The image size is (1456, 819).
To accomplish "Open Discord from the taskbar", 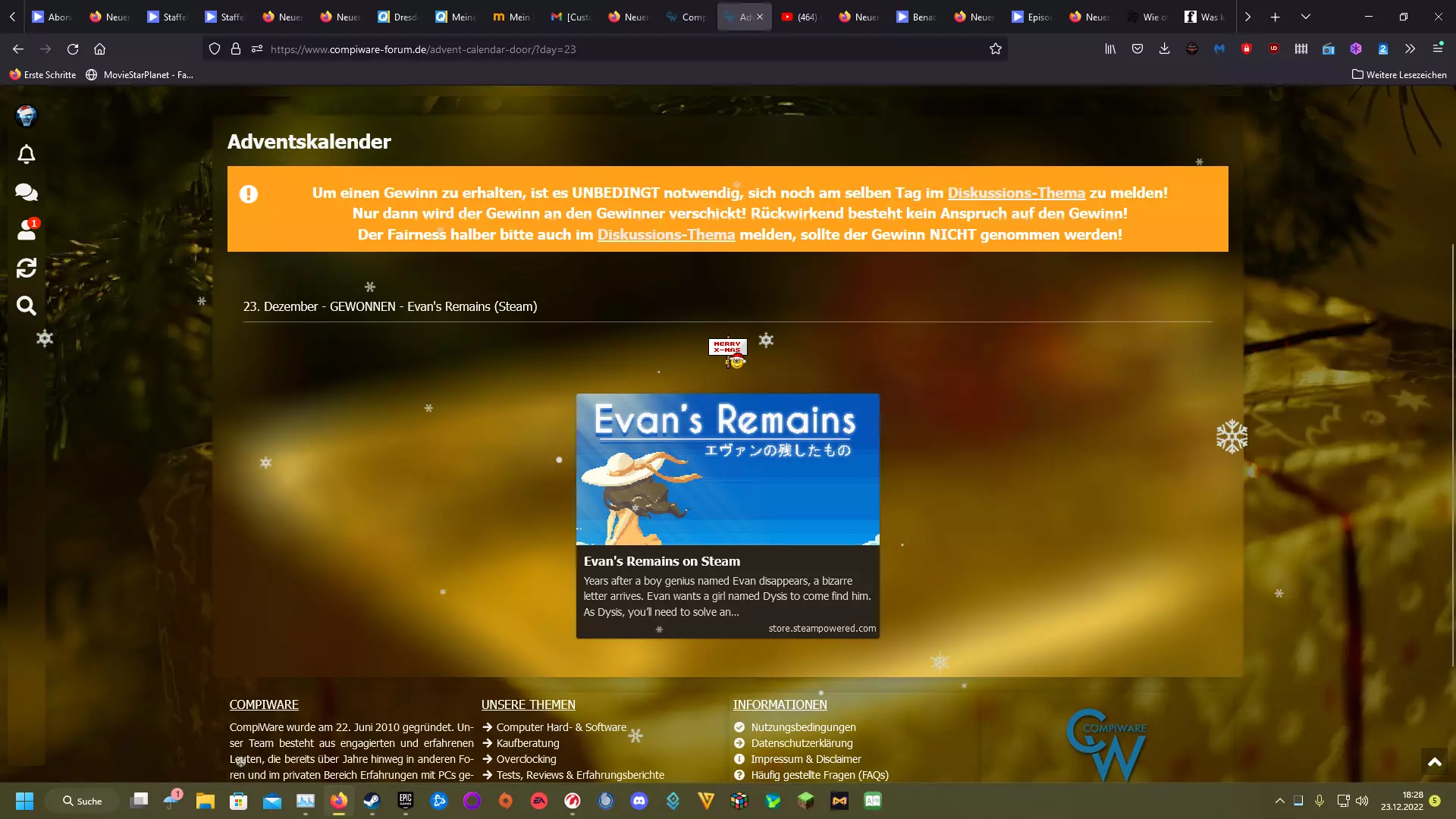I will (x=639, y=801).
